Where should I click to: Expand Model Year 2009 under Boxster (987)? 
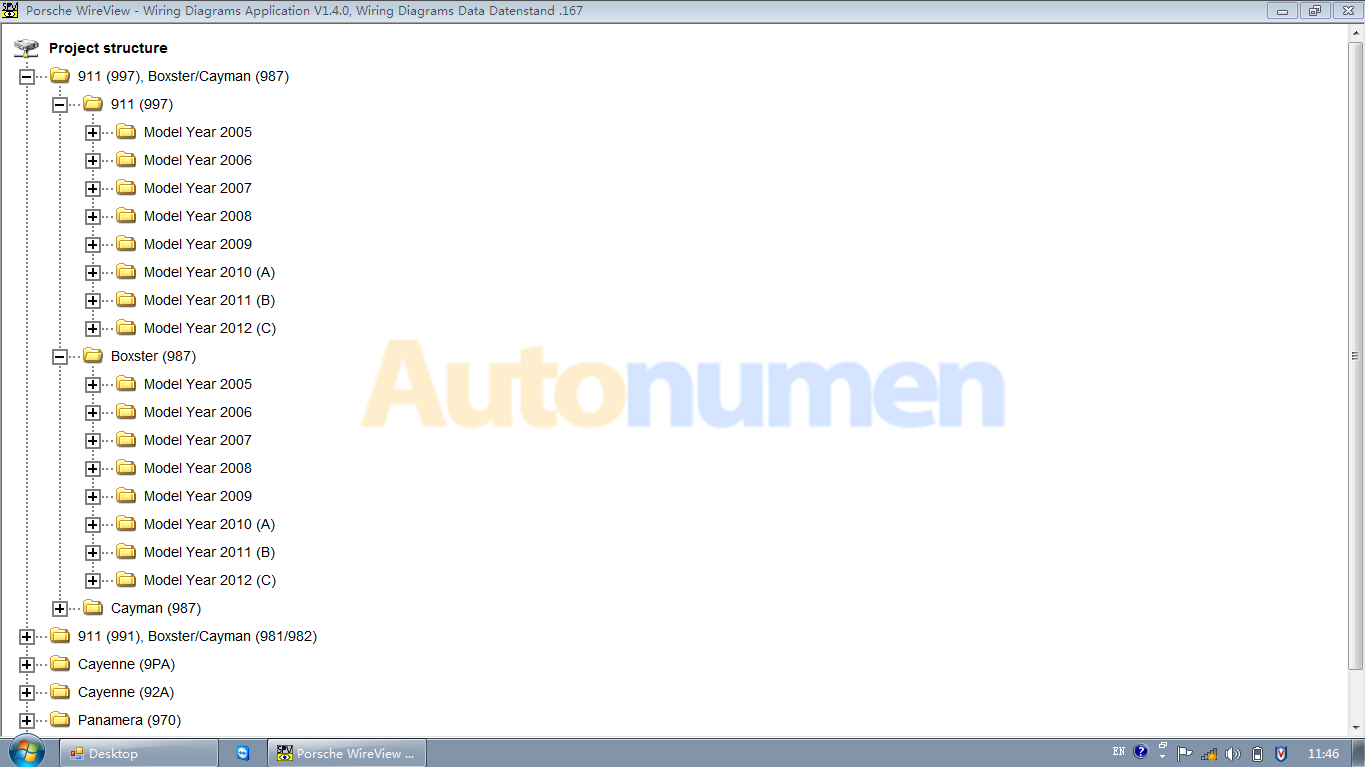click(x=93, y=496)
